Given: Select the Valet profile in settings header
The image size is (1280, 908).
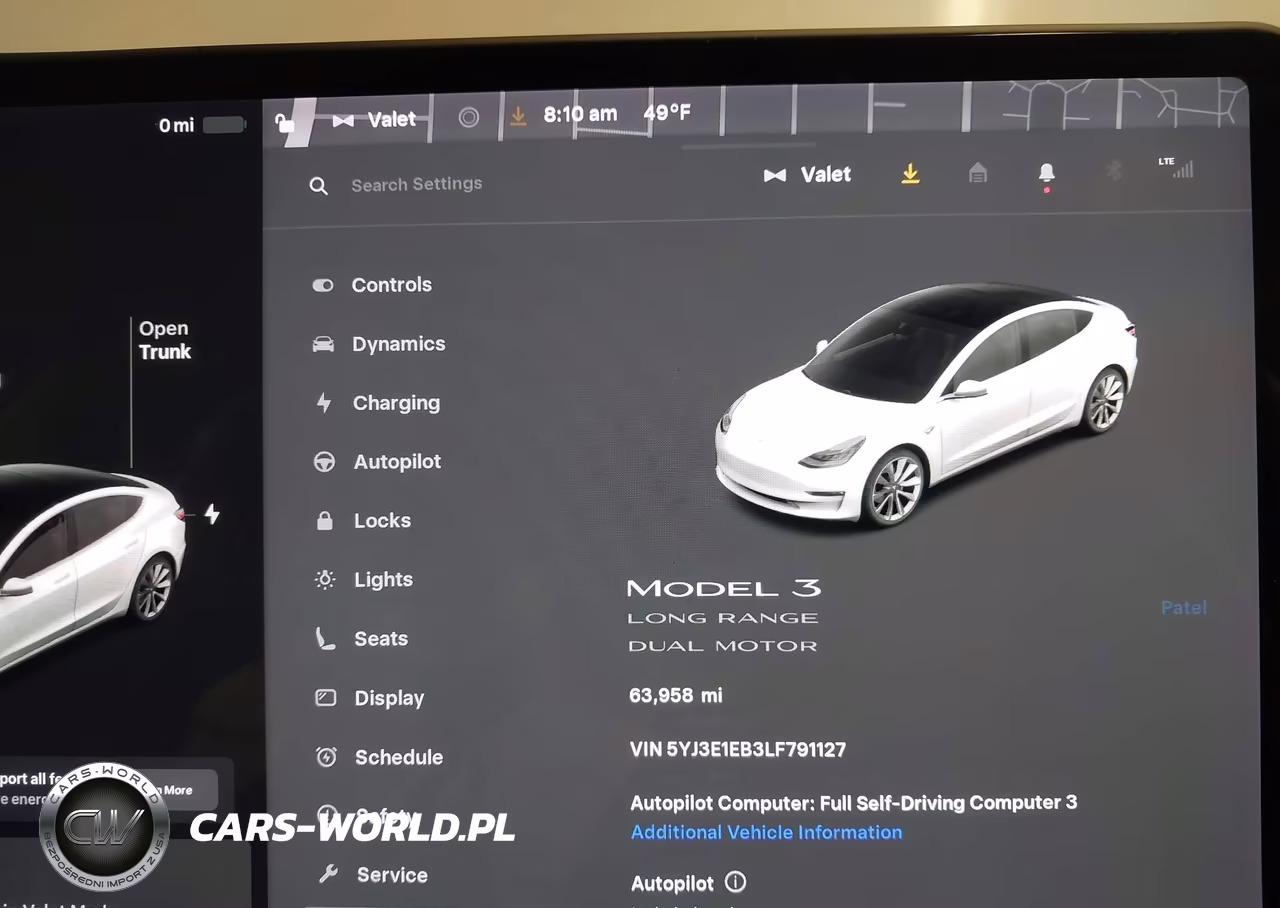Looking at the screenshot, I should click(x=808, y=175).
